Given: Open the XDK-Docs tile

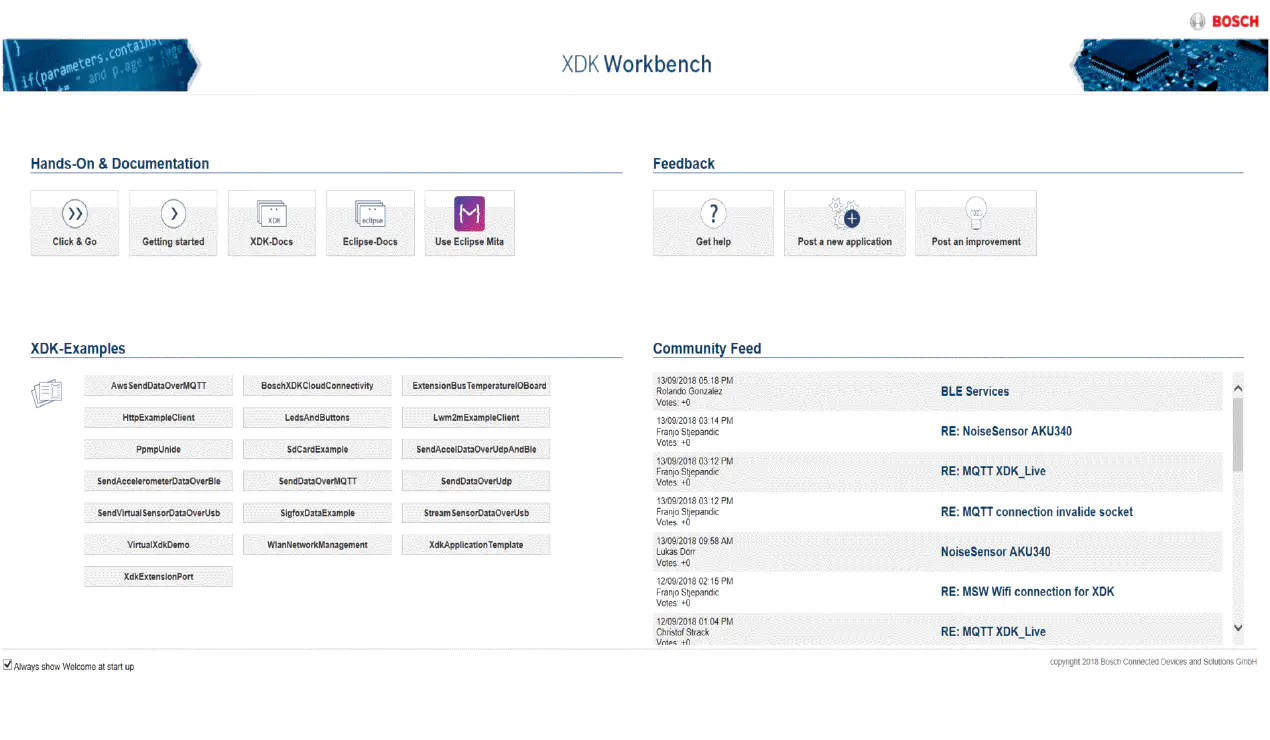Looking at the screenshot, I should pos(271,223).
